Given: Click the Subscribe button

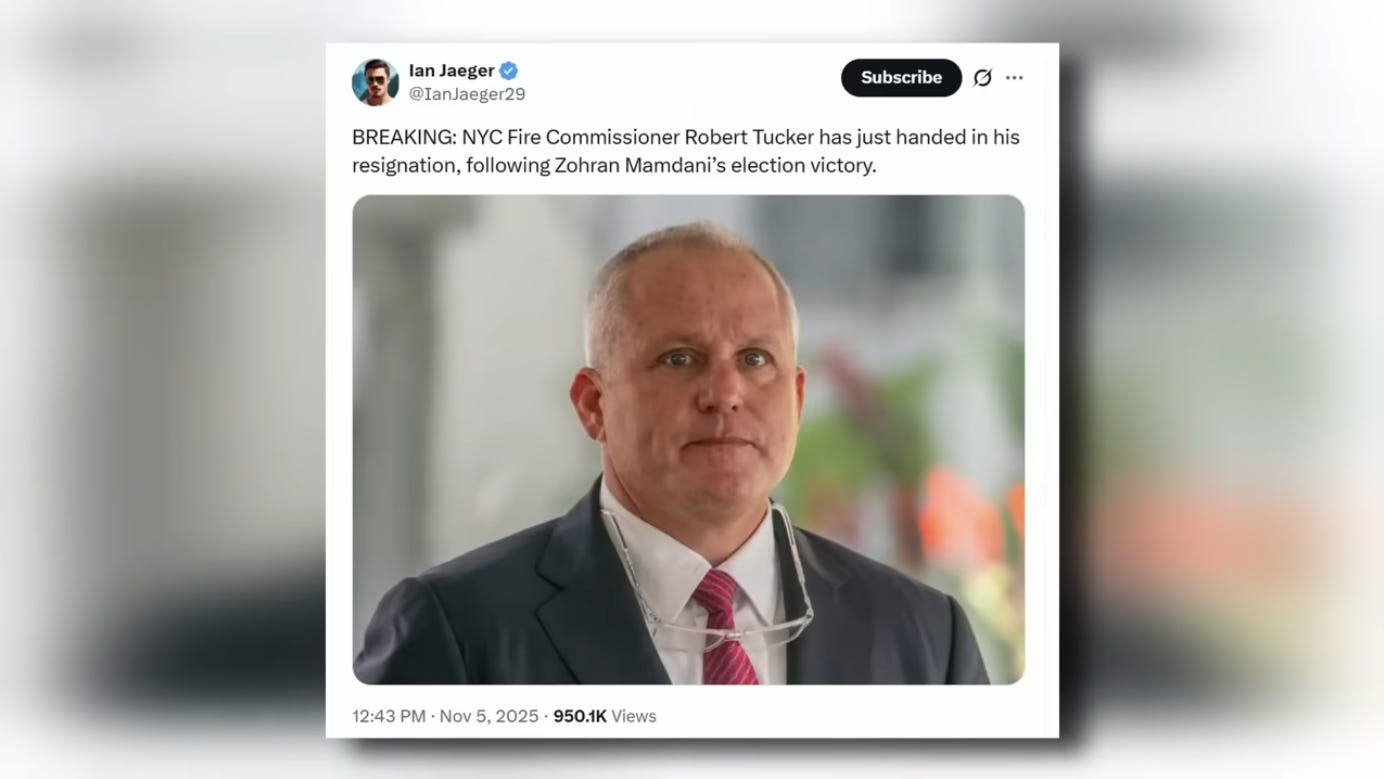Looking at the screenshot, I should pos(901,78).
